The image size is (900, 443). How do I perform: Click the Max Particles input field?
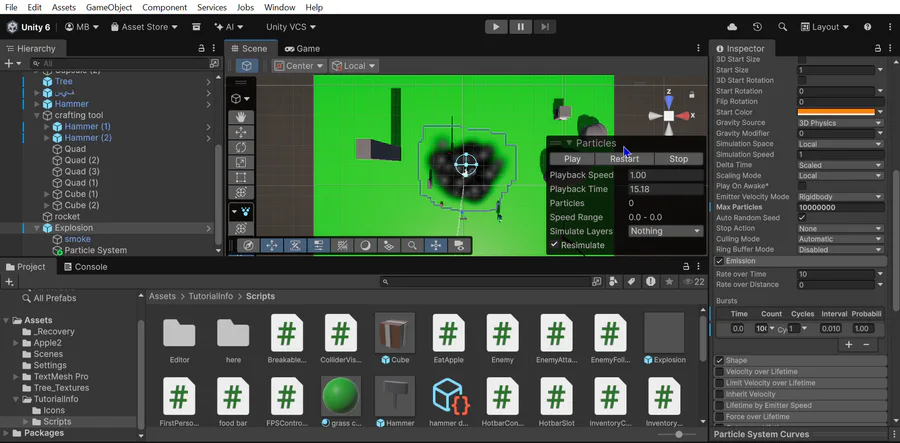point(840,207)
